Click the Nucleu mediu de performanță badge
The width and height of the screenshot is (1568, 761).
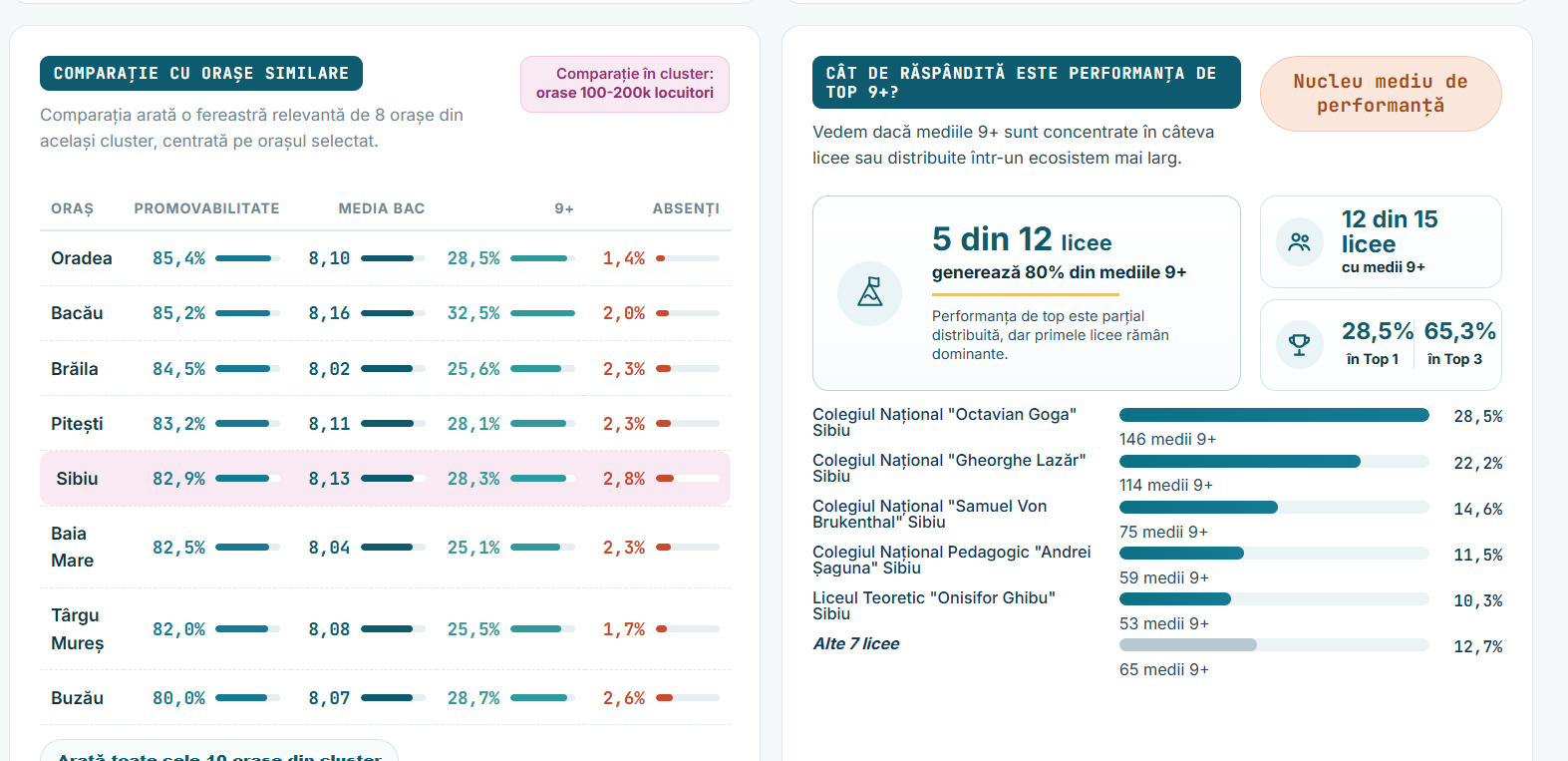pos(1381,94)
